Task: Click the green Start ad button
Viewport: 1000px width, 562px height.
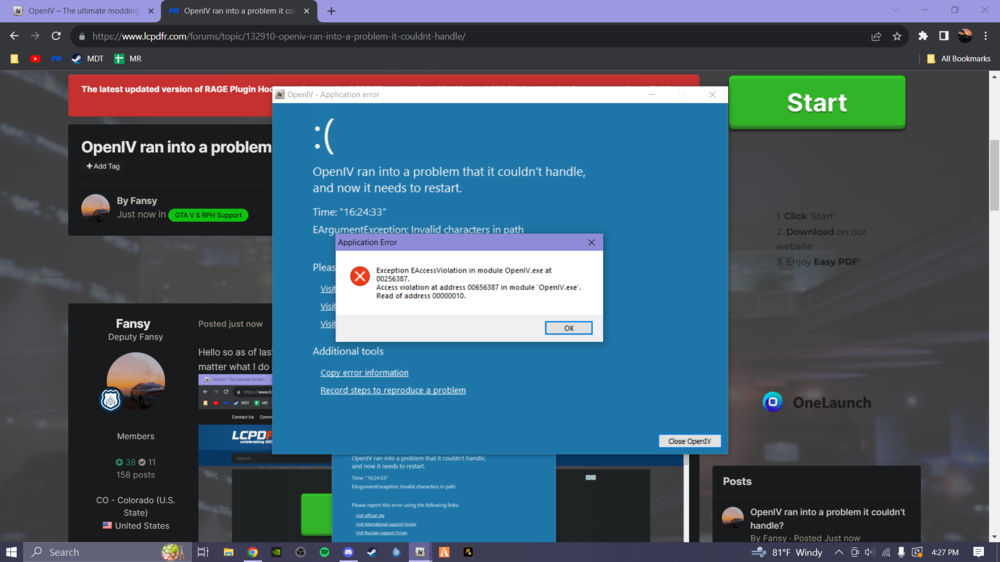Action: [x=817, y=102]
